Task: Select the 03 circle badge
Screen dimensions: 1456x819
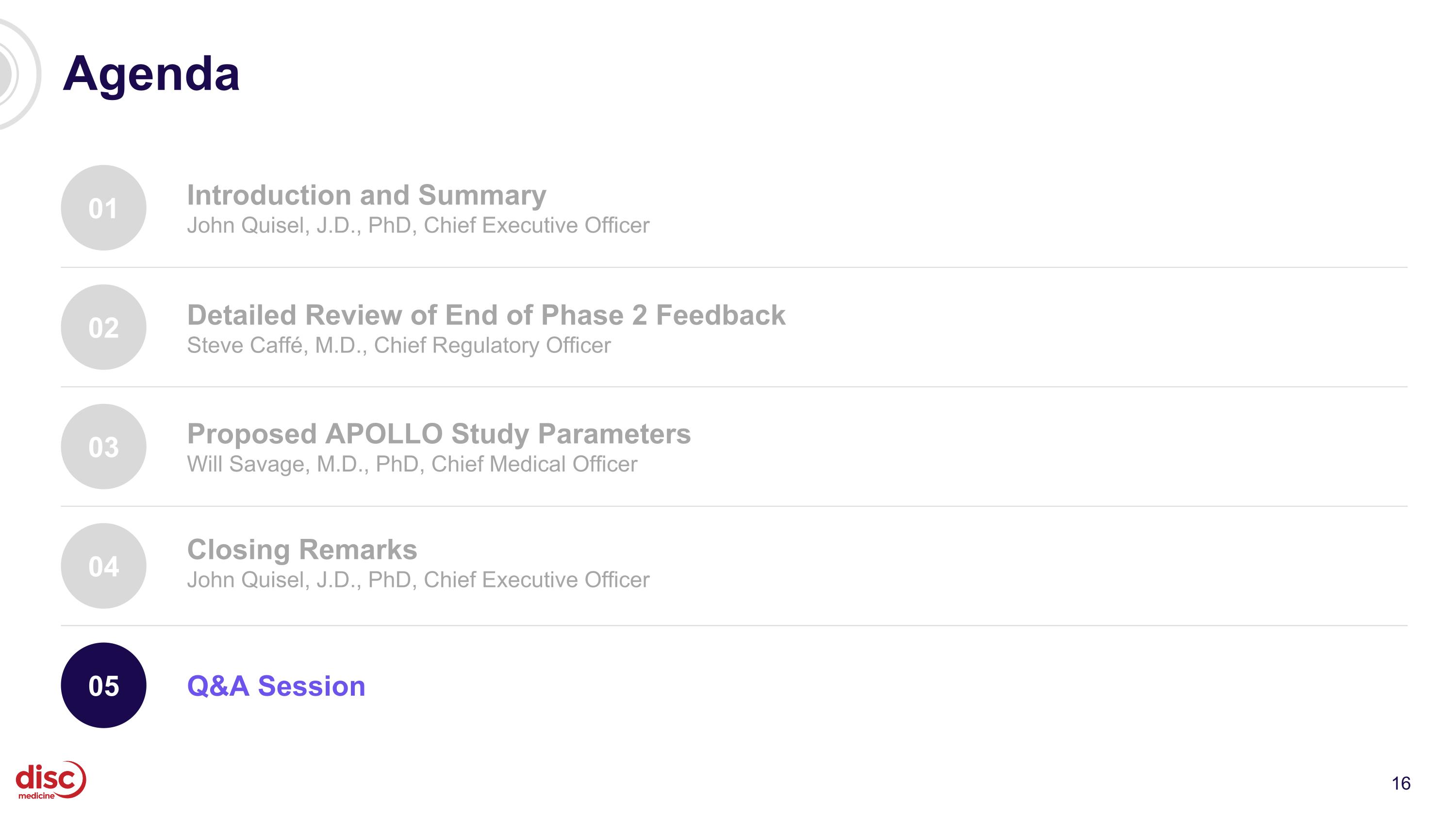Action: (x=103, y=447)
